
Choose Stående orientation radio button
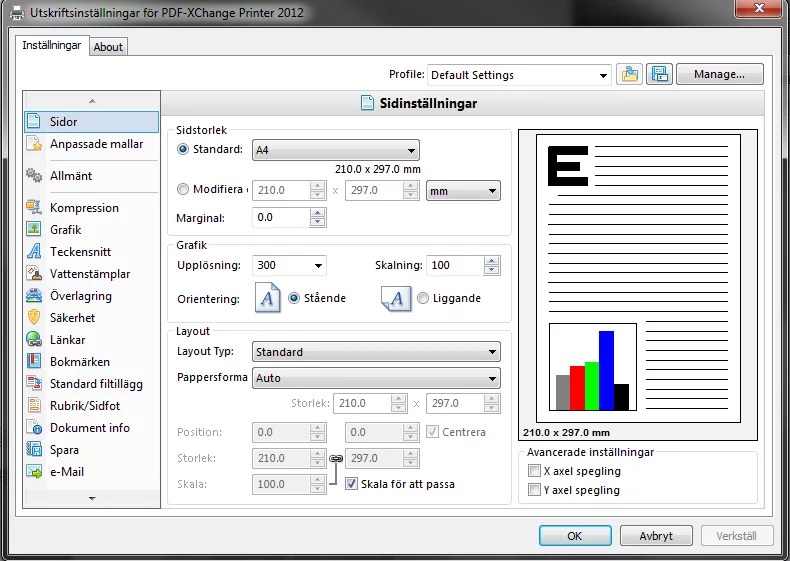294,298
